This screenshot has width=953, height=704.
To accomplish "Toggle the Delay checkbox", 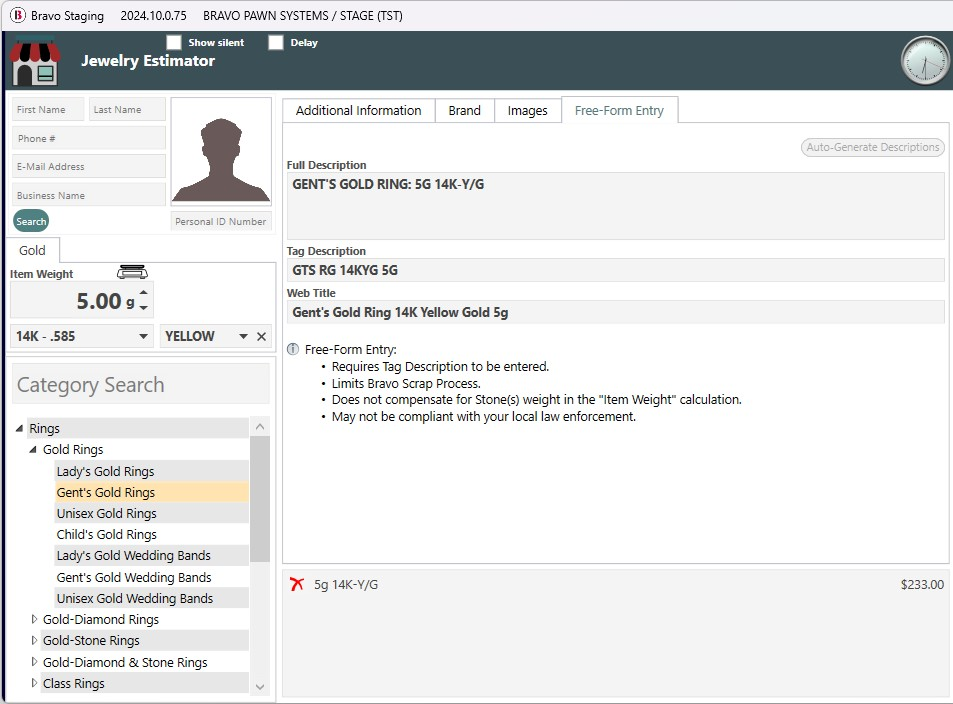I will [x=276, y=42].
